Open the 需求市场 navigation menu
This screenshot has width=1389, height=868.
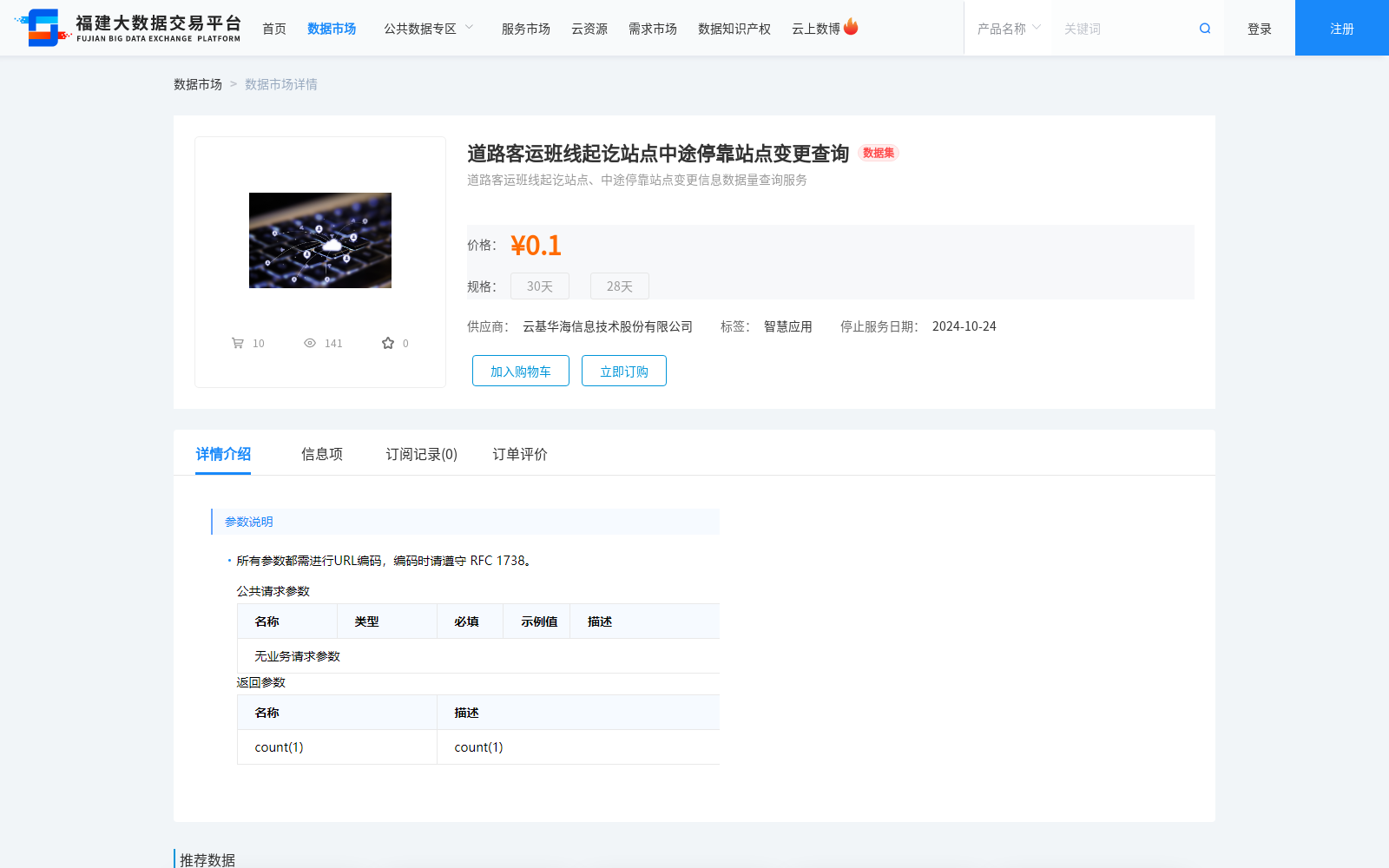(652, 28)
